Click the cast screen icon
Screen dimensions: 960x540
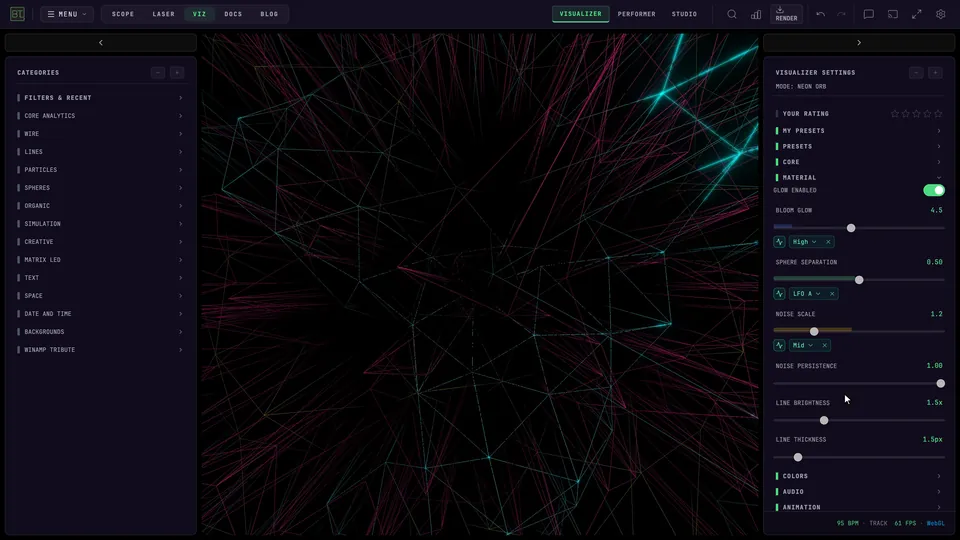tap(893, 14)
